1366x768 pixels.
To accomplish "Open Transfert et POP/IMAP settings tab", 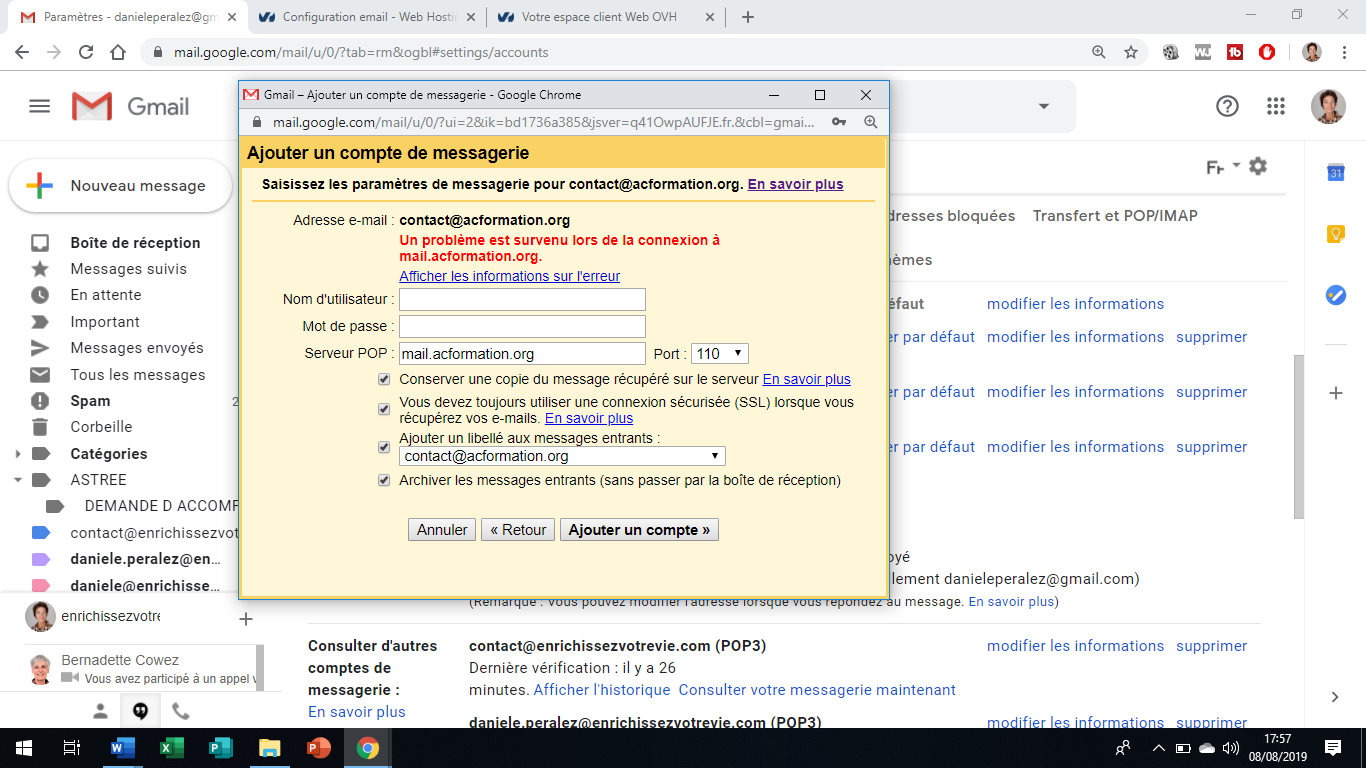I will click(1115, 216).
